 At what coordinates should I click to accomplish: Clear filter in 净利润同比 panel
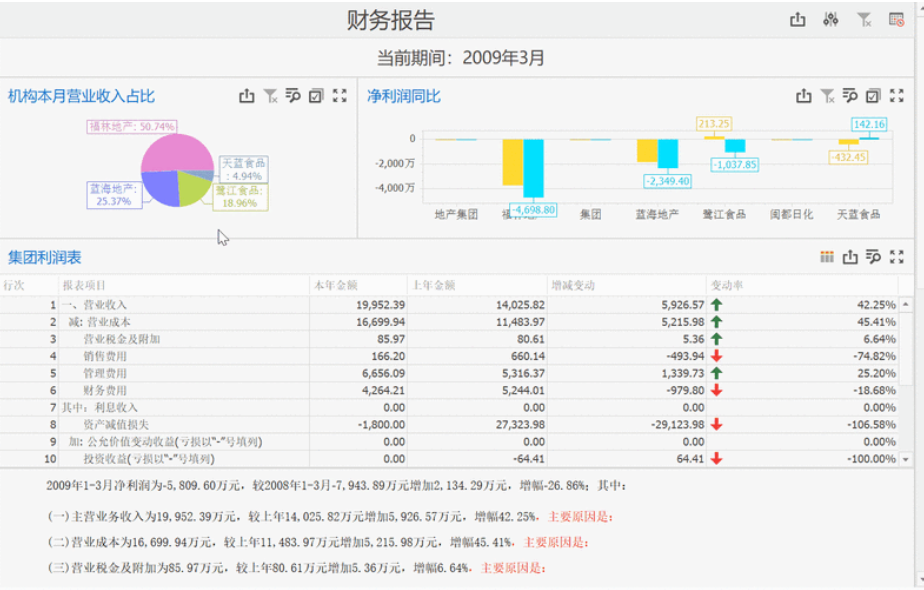(x=827, y=95)
